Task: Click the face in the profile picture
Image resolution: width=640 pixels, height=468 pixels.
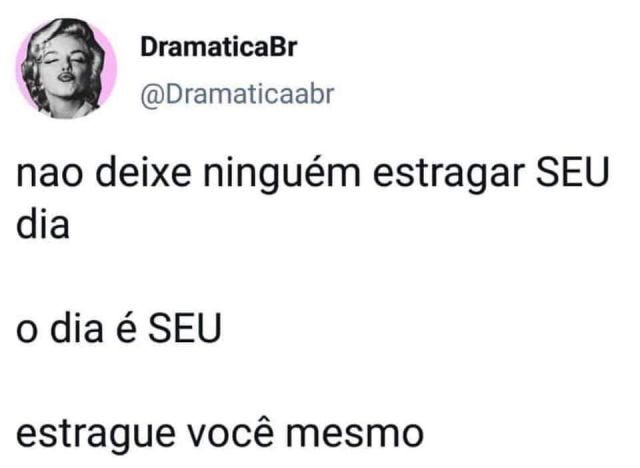Action: (65, 69)
